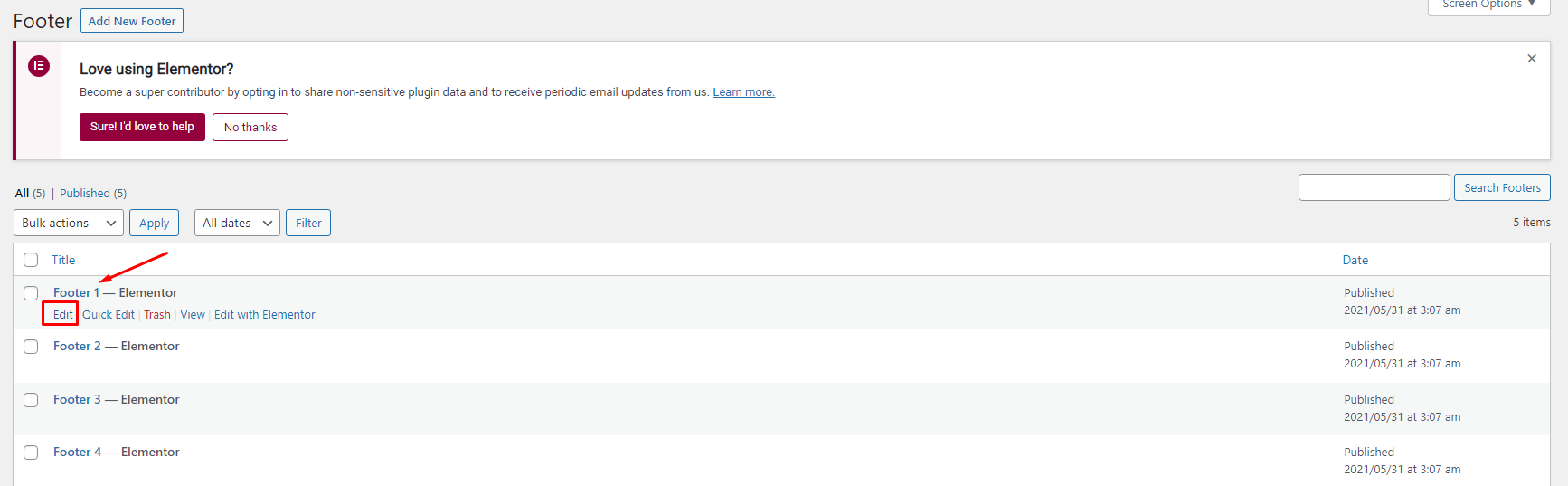This screenshot has width=1568, height=486.
Task: Click the Elementor logo icon in notice
Action: coord(39,66)
